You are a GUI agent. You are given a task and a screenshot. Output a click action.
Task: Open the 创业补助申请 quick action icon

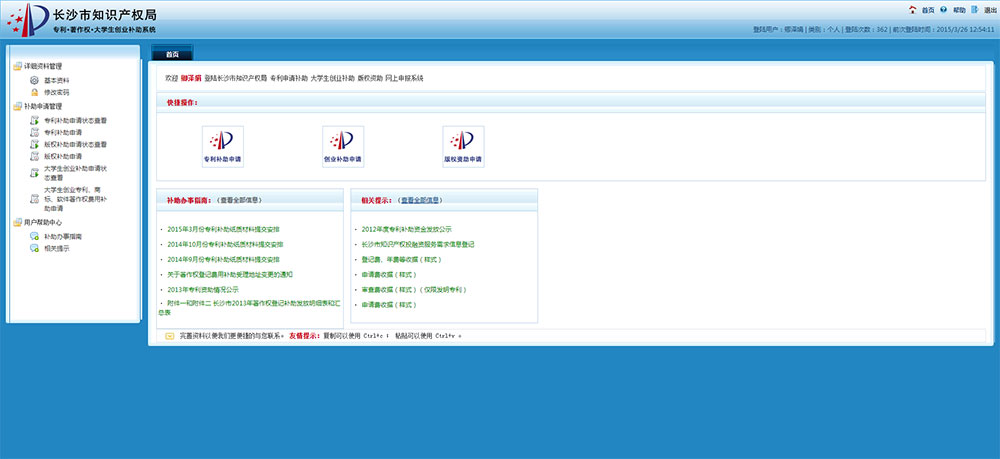343,146
